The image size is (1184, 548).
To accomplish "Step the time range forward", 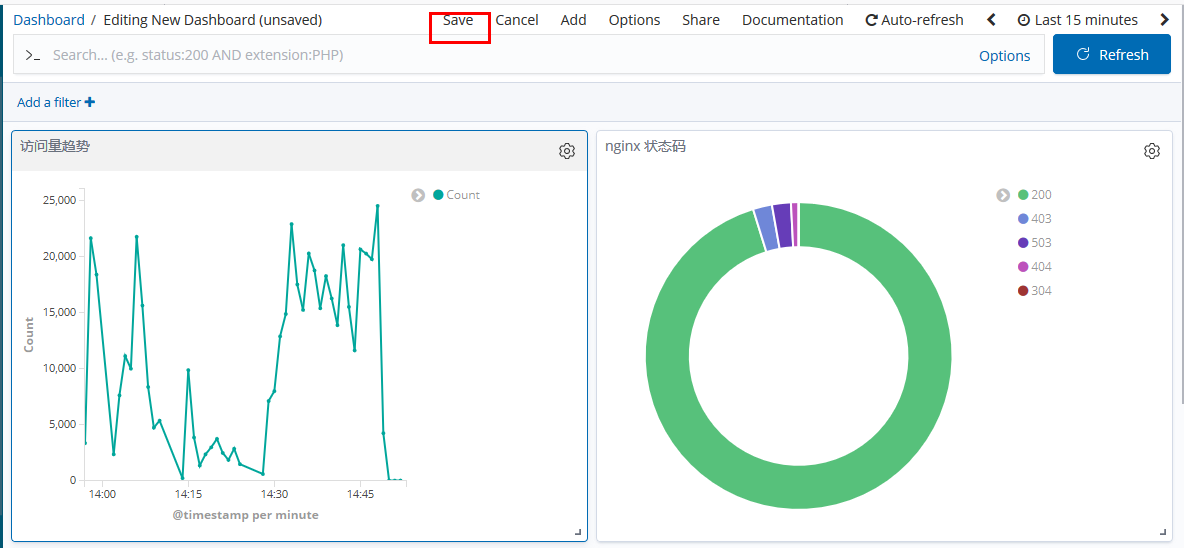I will [1164, 20].
